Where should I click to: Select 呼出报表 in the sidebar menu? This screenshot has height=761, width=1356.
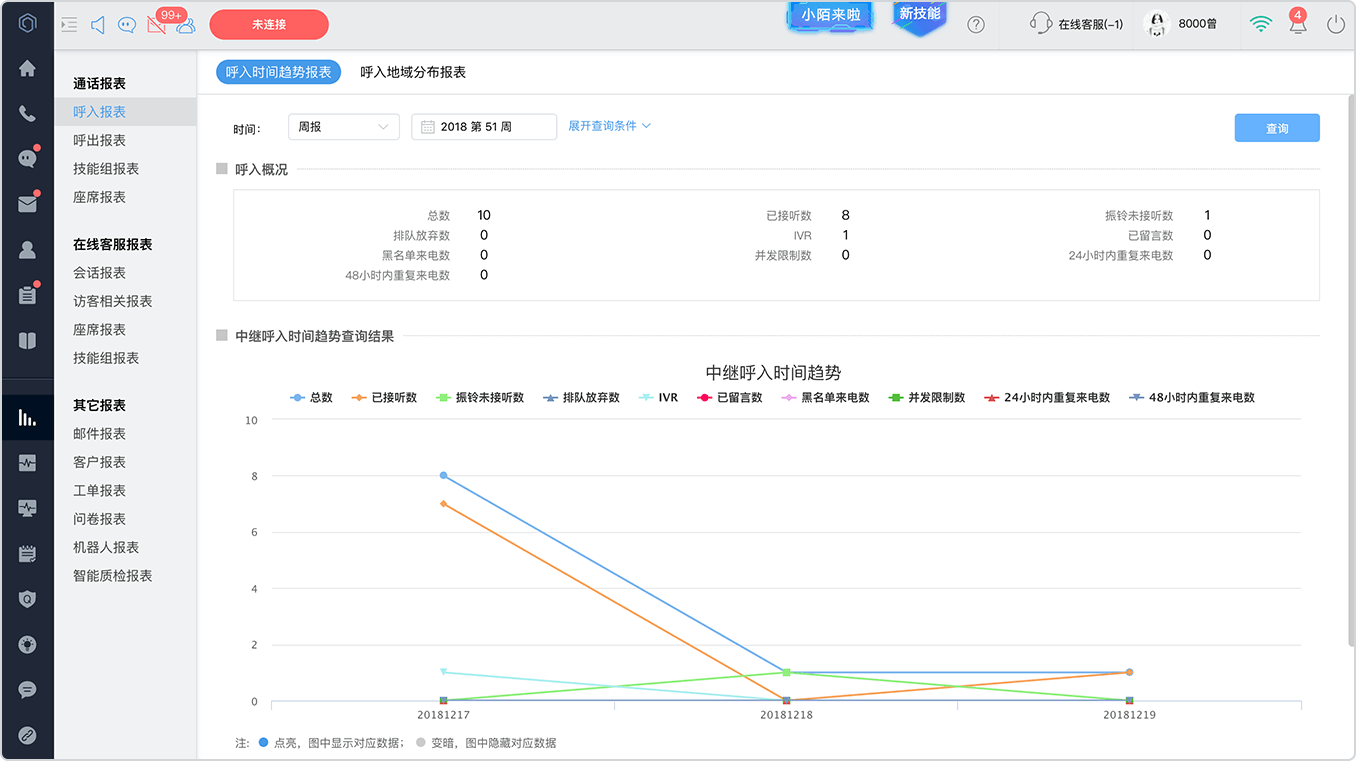tap(99, 140)
